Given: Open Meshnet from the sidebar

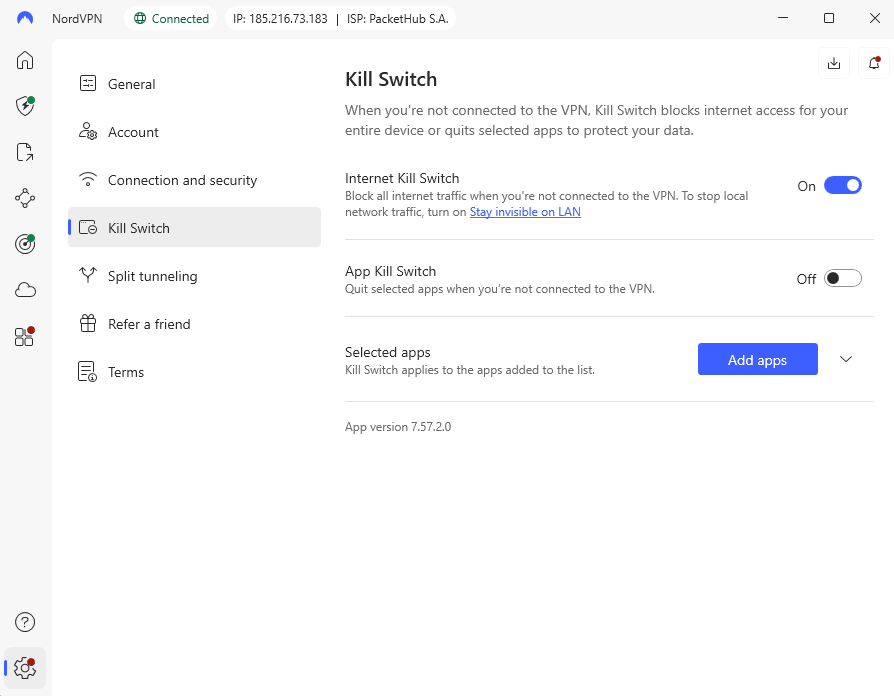Looking at the screenshot, I should pos(24,198).
